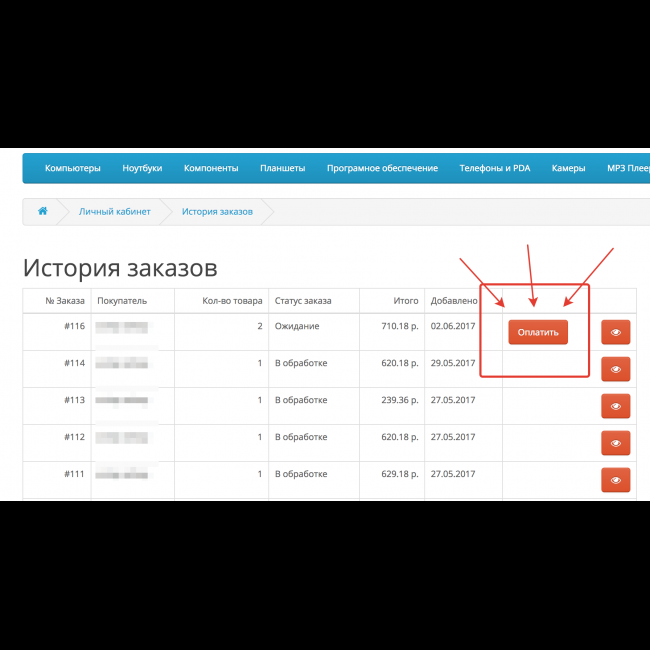Open order #111 eye view button

pos(615,480)
